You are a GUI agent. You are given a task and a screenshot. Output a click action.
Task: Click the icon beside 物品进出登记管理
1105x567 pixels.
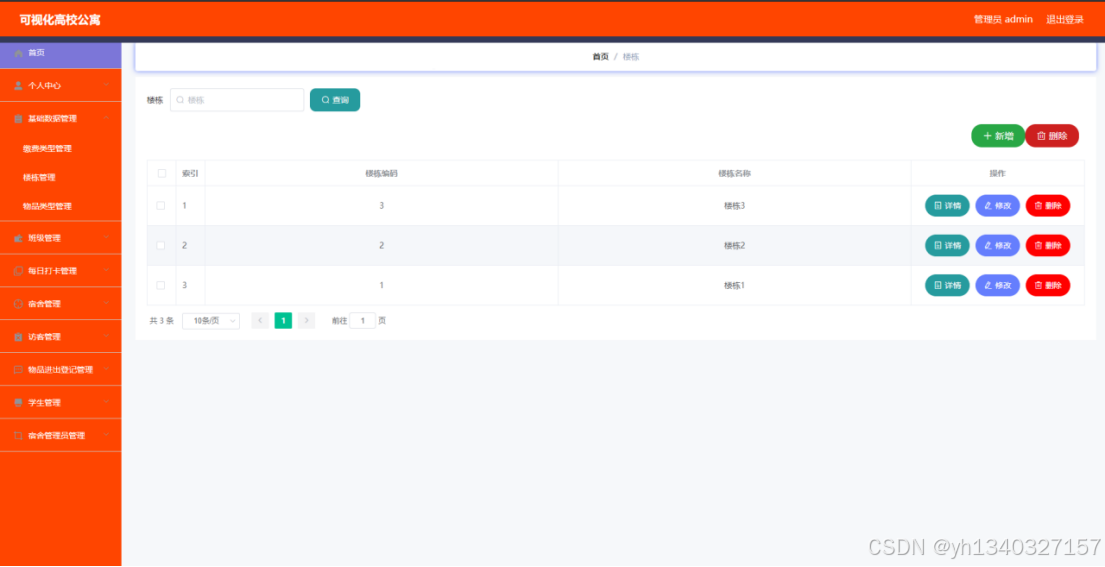click(x=18, y=369)
